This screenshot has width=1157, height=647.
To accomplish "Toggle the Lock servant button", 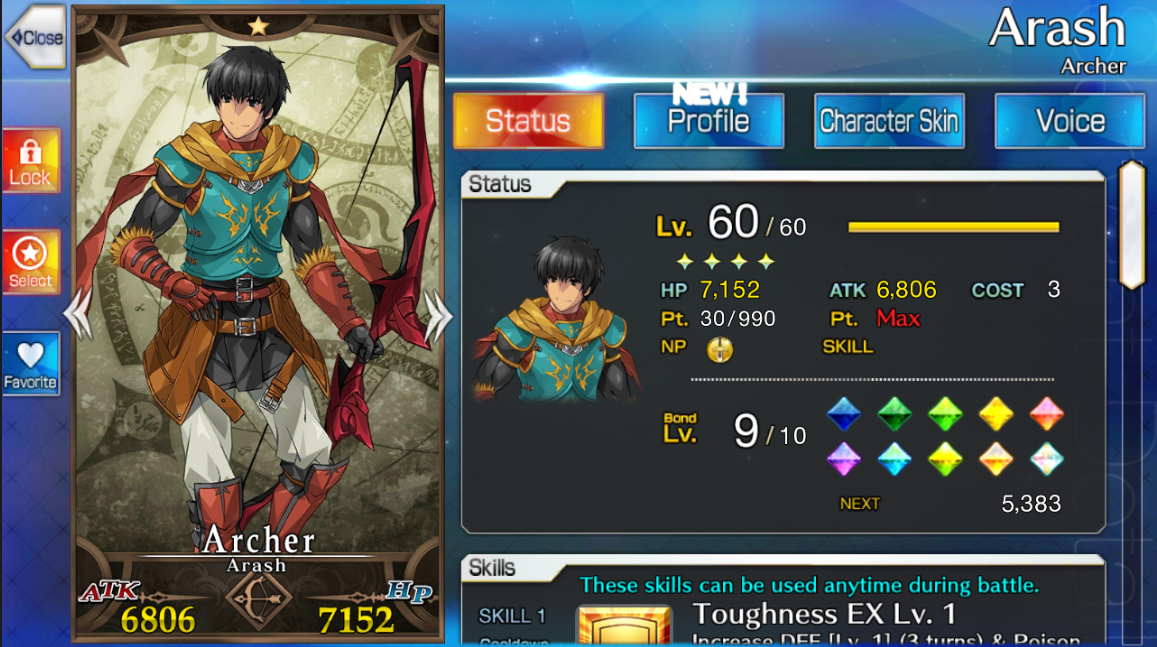I will pyautogui.click(x=30, y=161).
